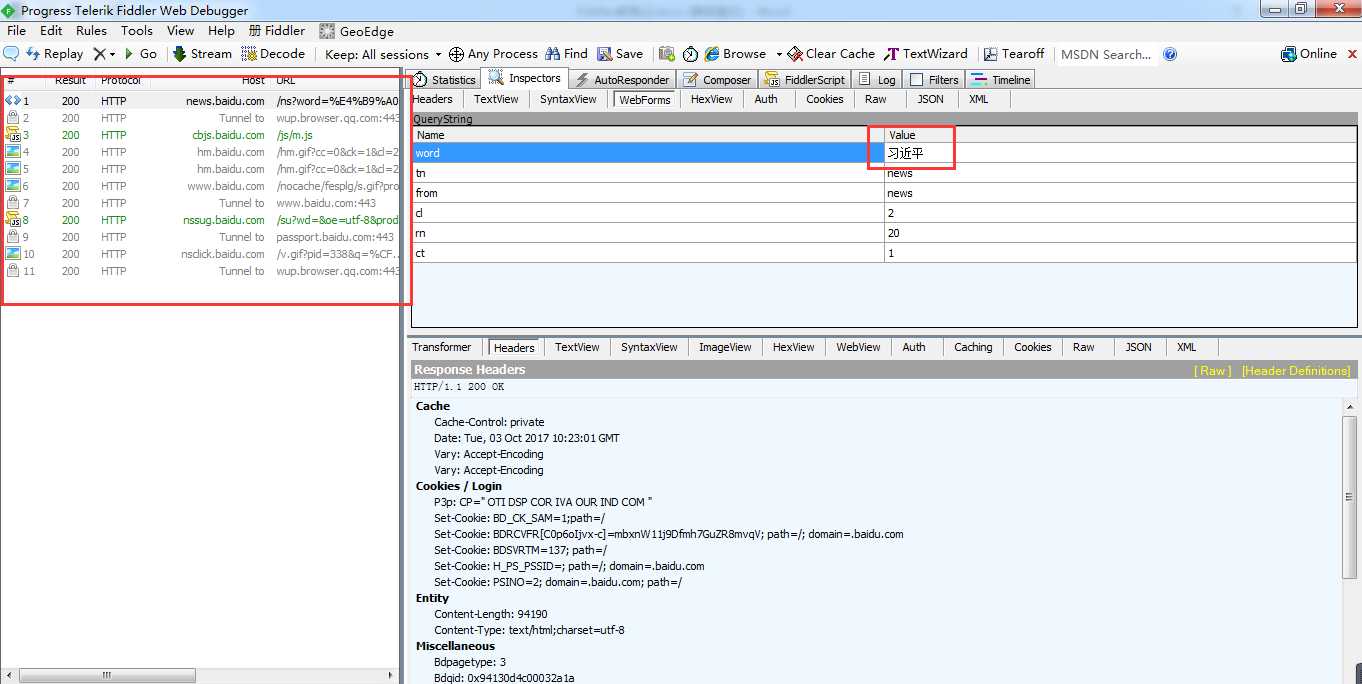Open the TextWizard tool
1362x684 pixels.
(926, 54)
